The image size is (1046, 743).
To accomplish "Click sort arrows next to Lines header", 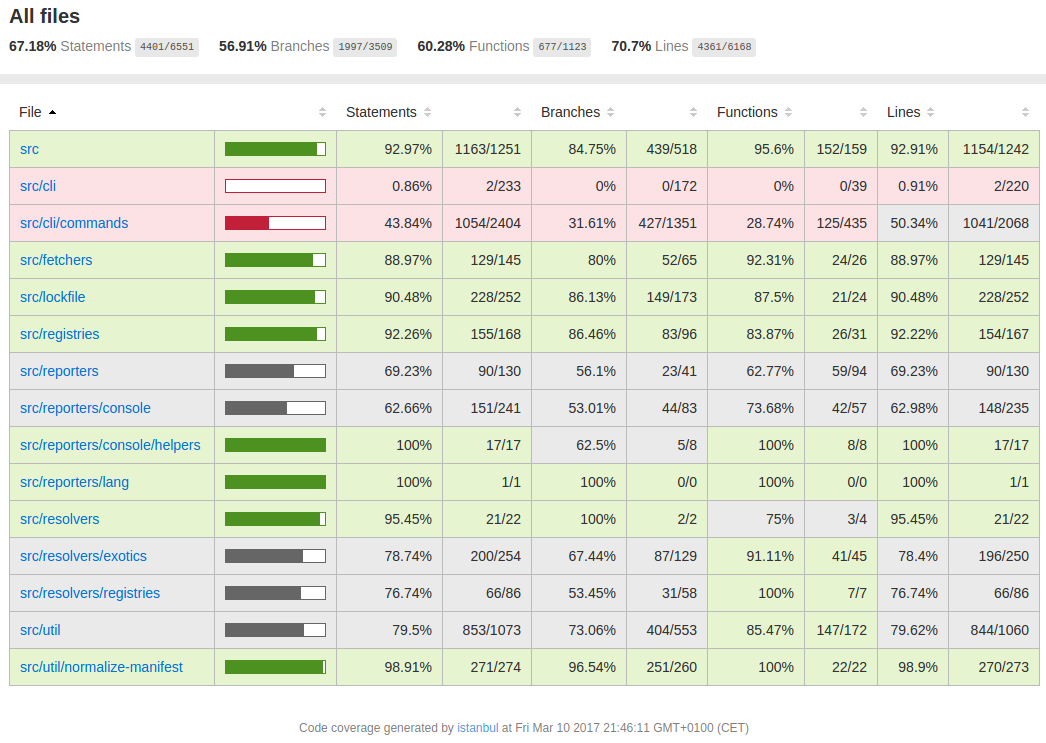I will 930,112.
